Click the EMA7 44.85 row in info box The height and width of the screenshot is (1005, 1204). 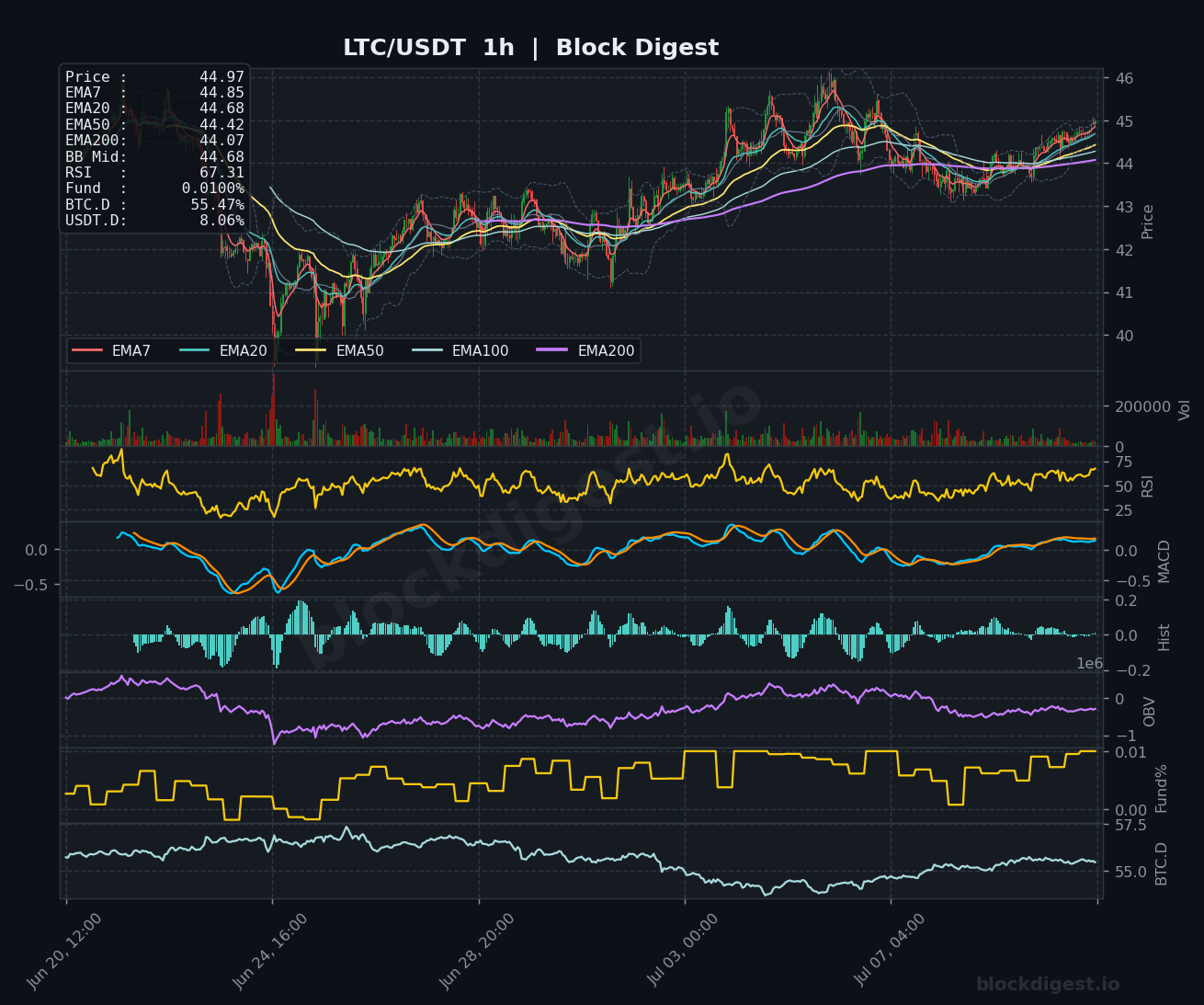click(x=154, y=93)
